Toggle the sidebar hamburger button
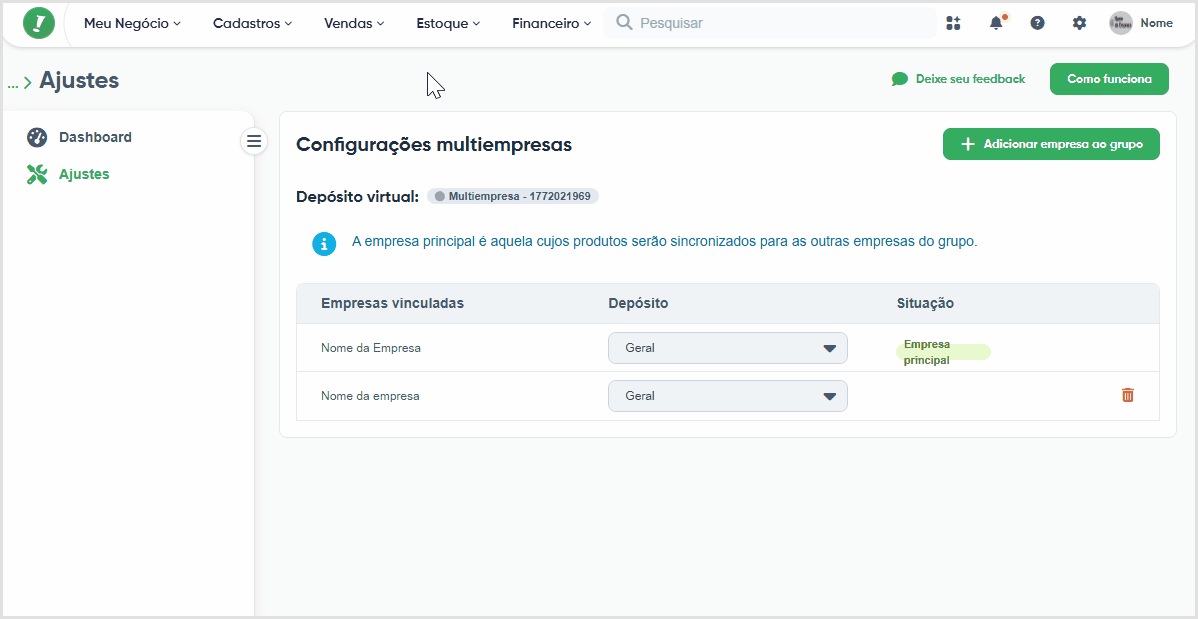 point(254,141)
